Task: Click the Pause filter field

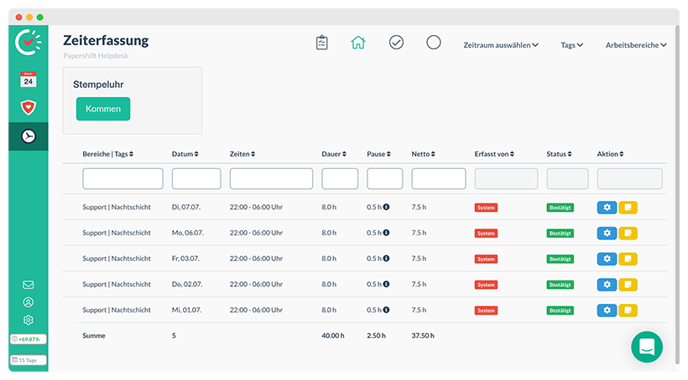Action: click(385, 179)
